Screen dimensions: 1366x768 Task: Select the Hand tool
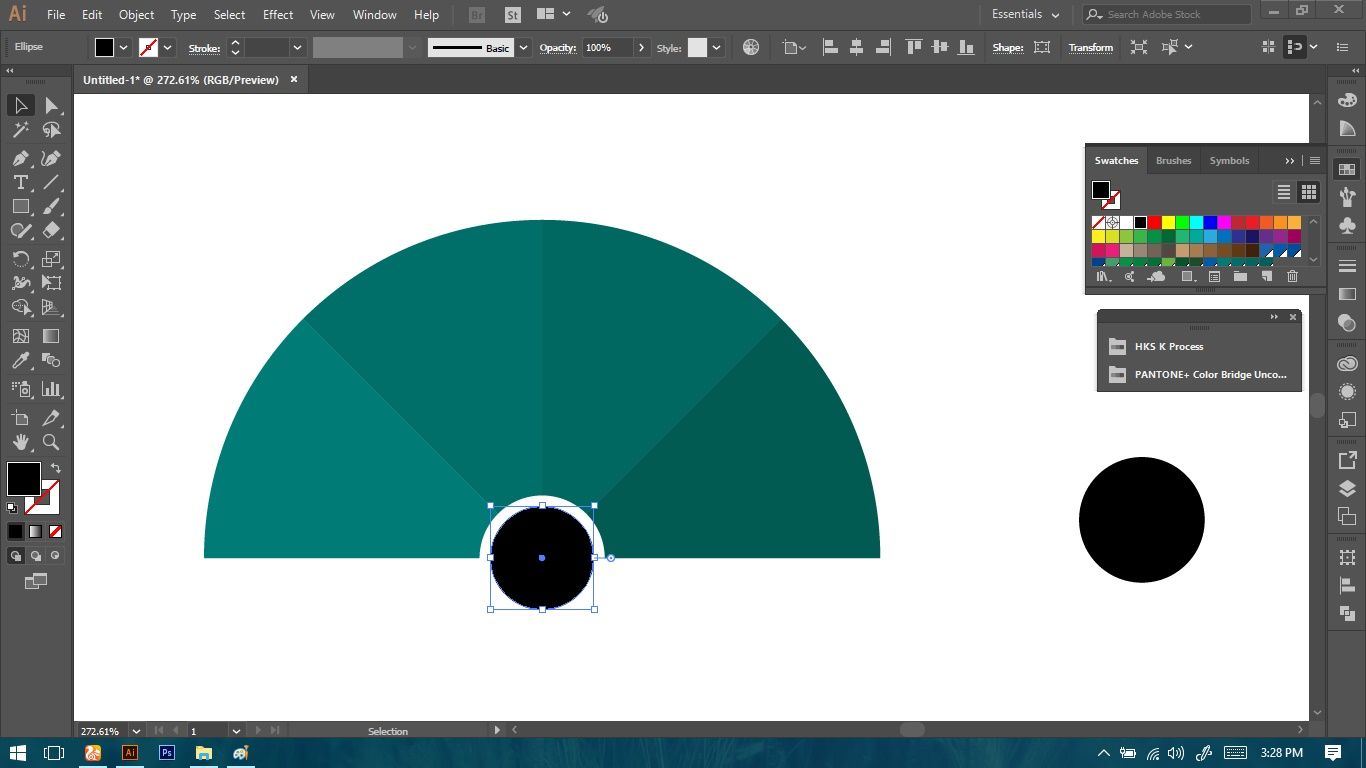click(20, 442)
